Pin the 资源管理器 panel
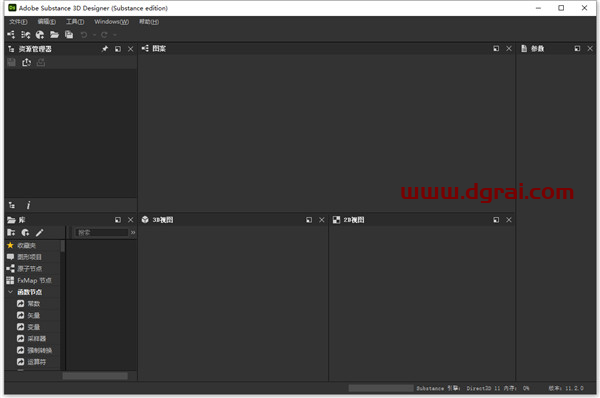Image resolution: width=600 pixels, height=398 pixels. tap(105, 49)
